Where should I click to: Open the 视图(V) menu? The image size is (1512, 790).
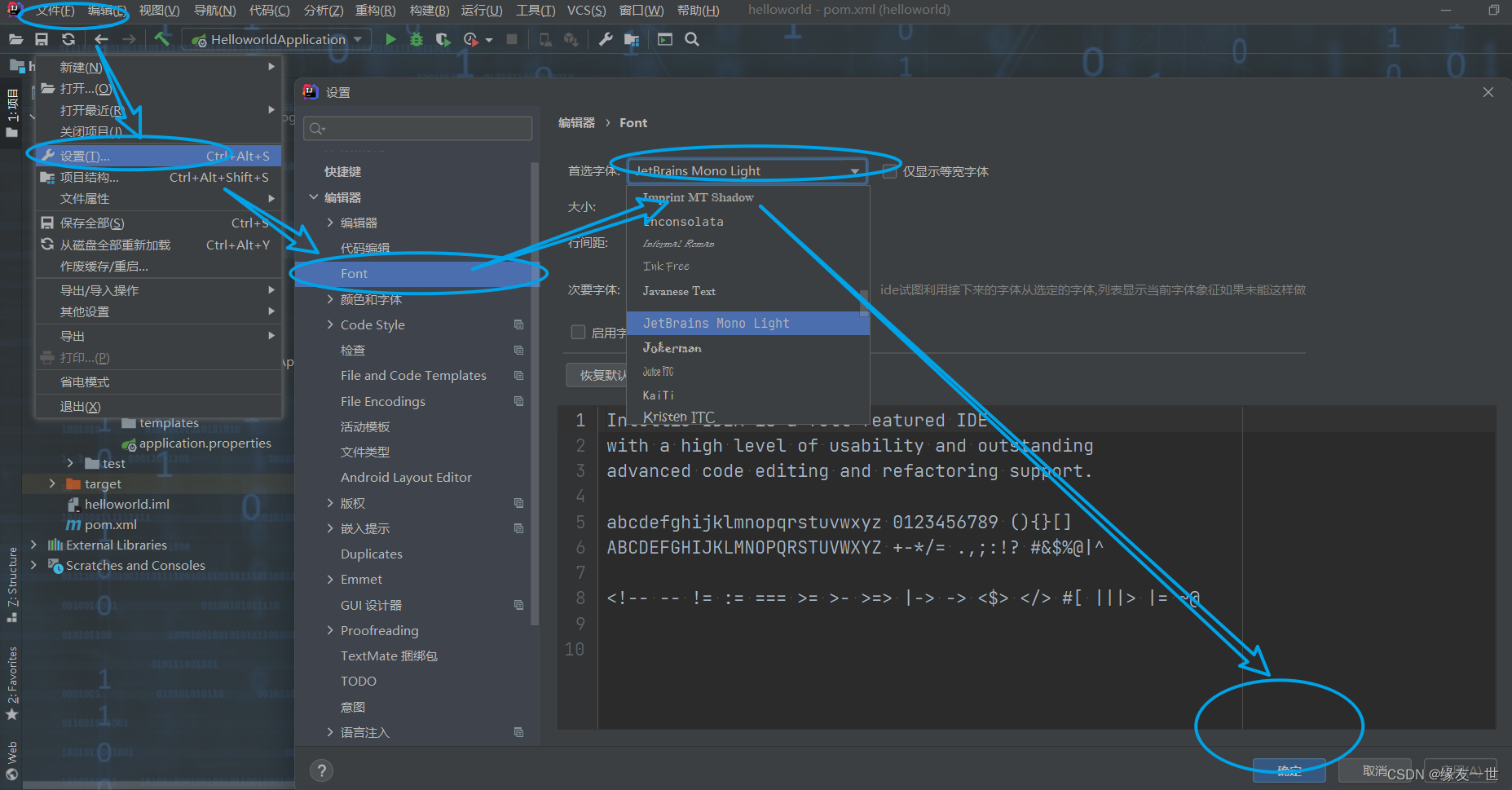coord(159,11)
